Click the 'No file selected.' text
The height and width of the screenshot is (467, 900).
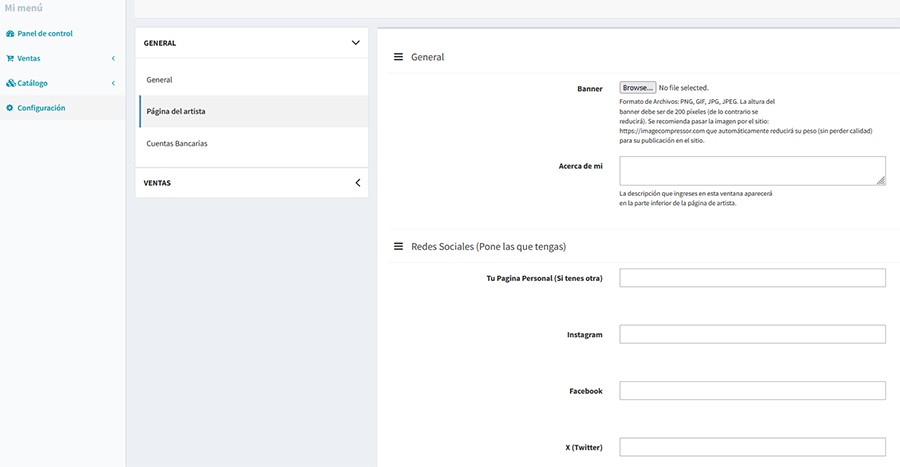point(684,88)
